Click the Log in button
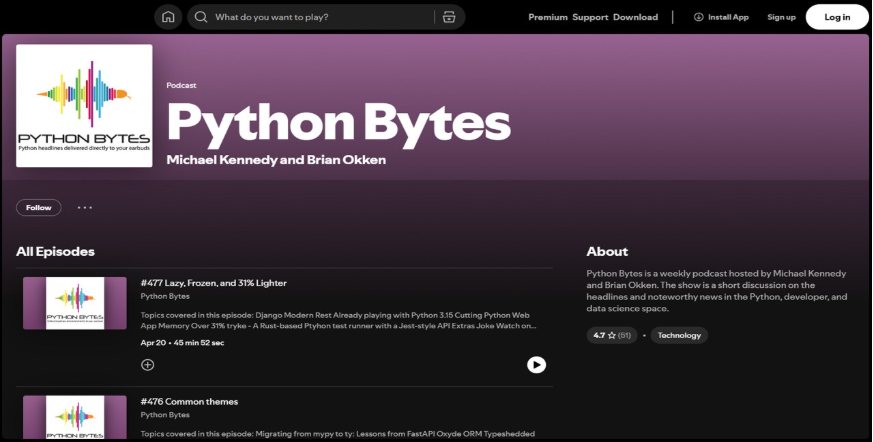 (x=837, y=17)
